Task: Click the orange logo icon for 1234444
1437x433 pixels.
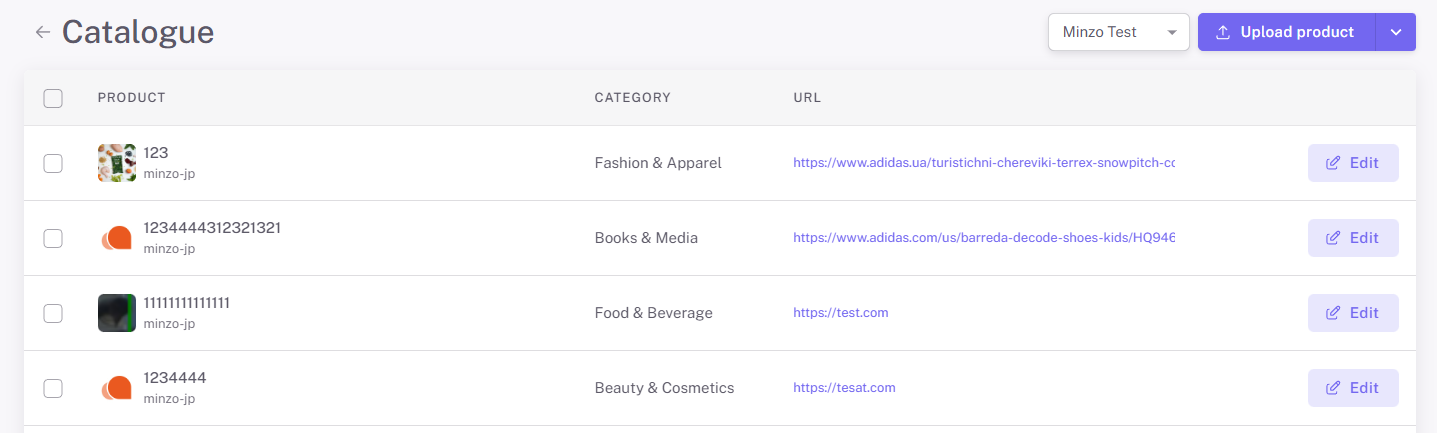Action: tap(116, 388)
